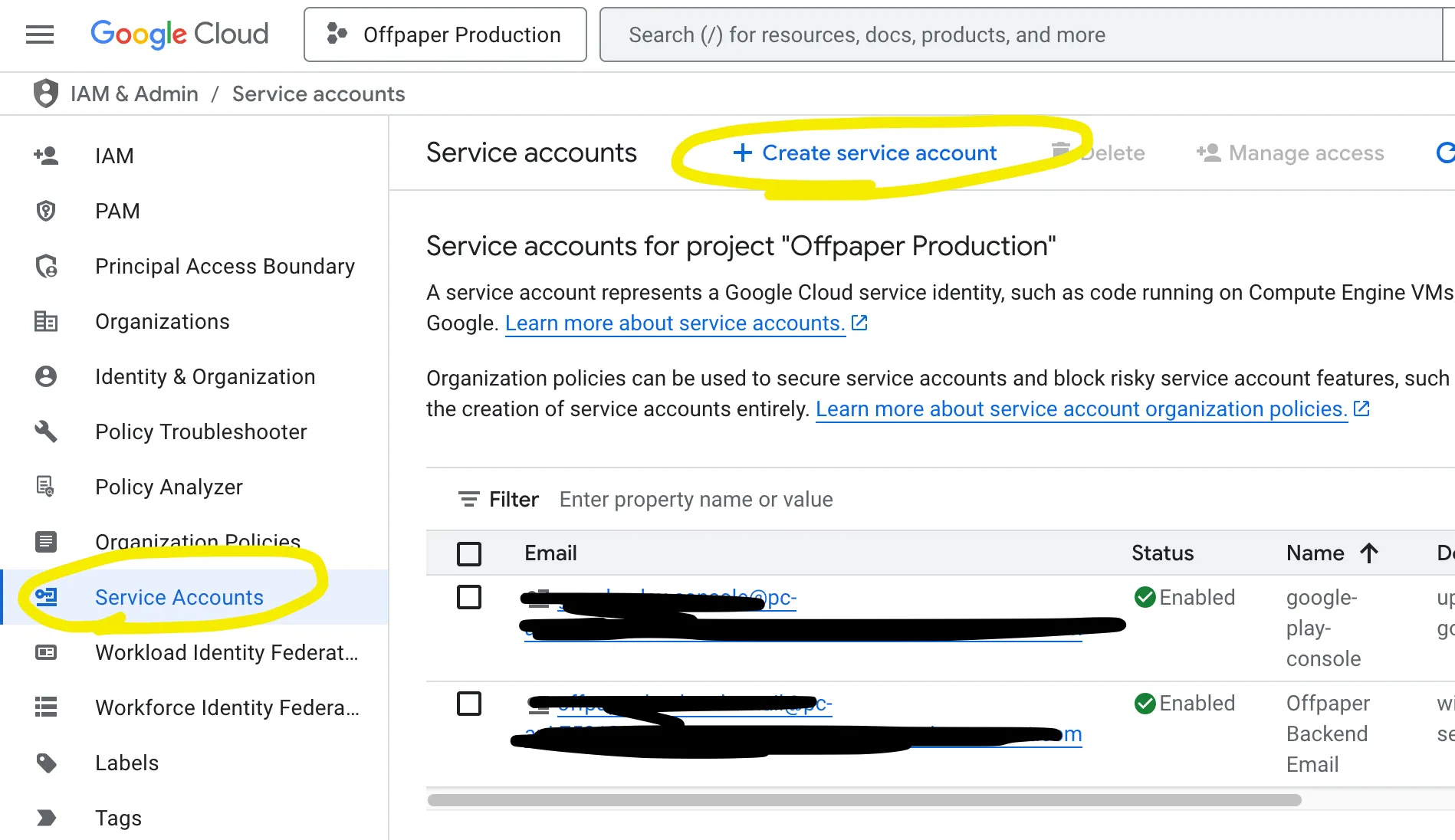Viewport: 1455px width, 840px height.
Task: Open Principal Access Boundary in sidebar
Action: pyautogui.click(x=225, y=266)
